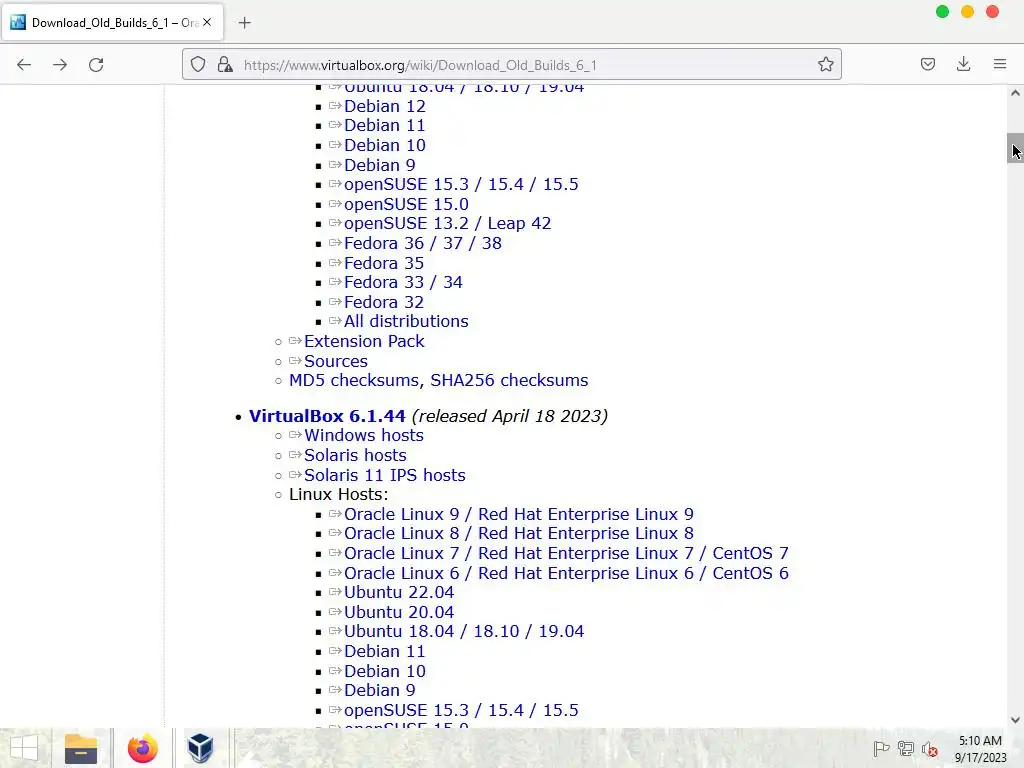Open the Fedora 35 link
This screenshot has height=768, width=1024.
[x=384, y=263]
